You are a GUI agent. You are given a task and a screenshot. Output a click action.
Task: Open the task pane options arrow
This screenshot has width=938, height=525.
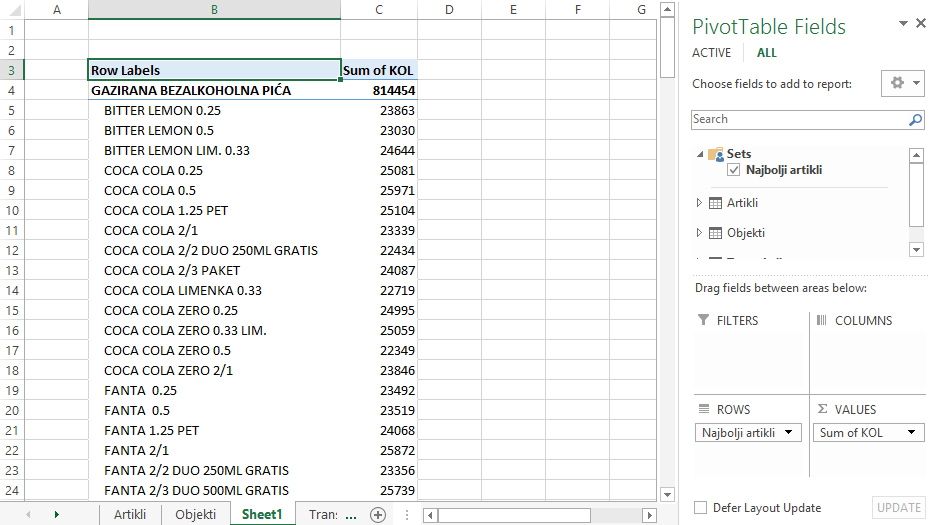pyautogui.click(x=903, y=23)
